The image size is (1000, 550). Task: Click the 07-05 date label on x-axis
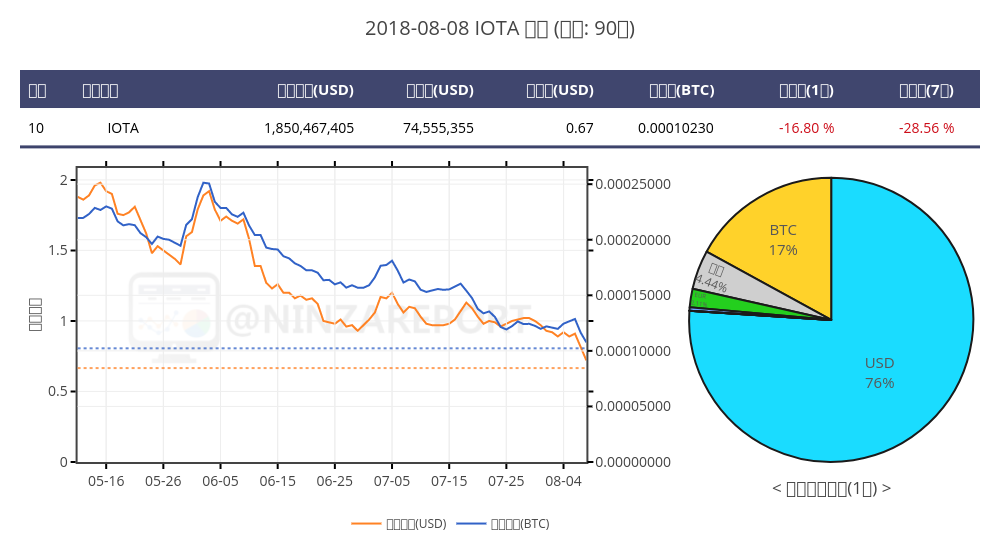392,481
